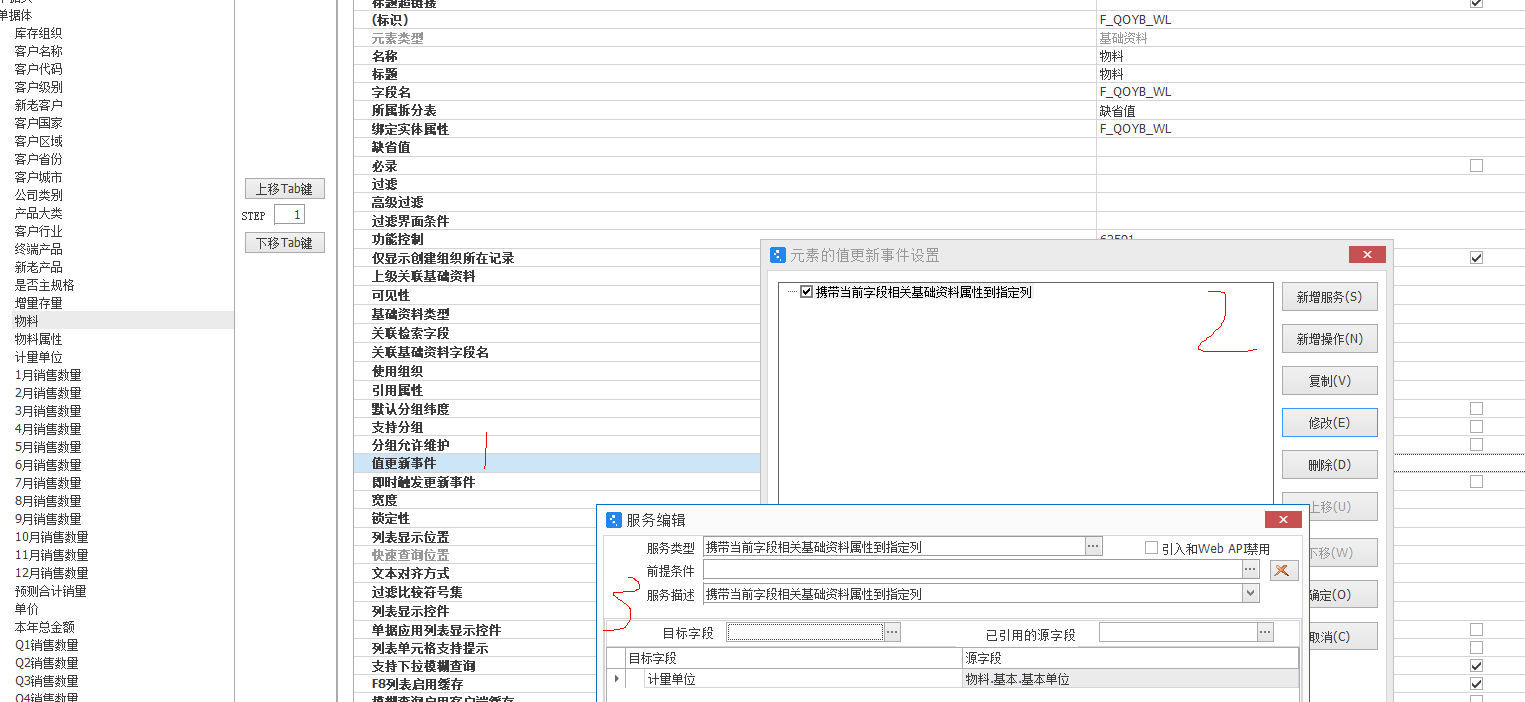This screenshot has width=1525, height=702.
Task: Click the STEP value input box
Action: 289,215
